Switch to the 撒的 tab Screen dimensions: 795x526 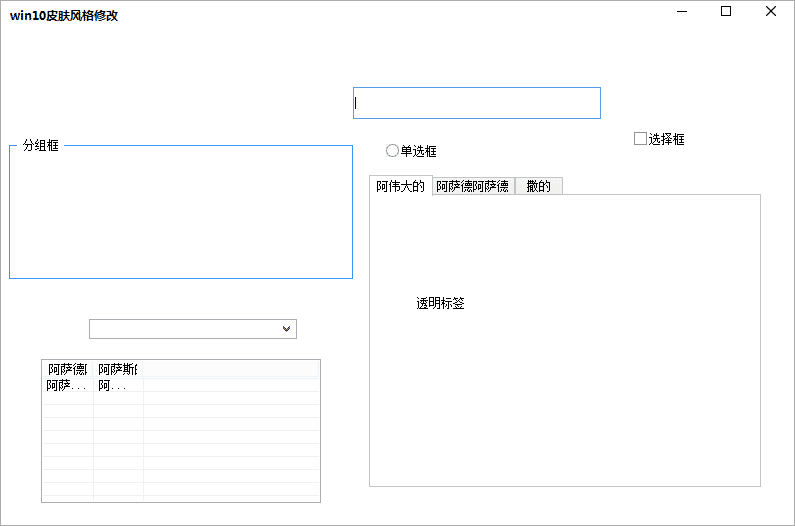538,186
